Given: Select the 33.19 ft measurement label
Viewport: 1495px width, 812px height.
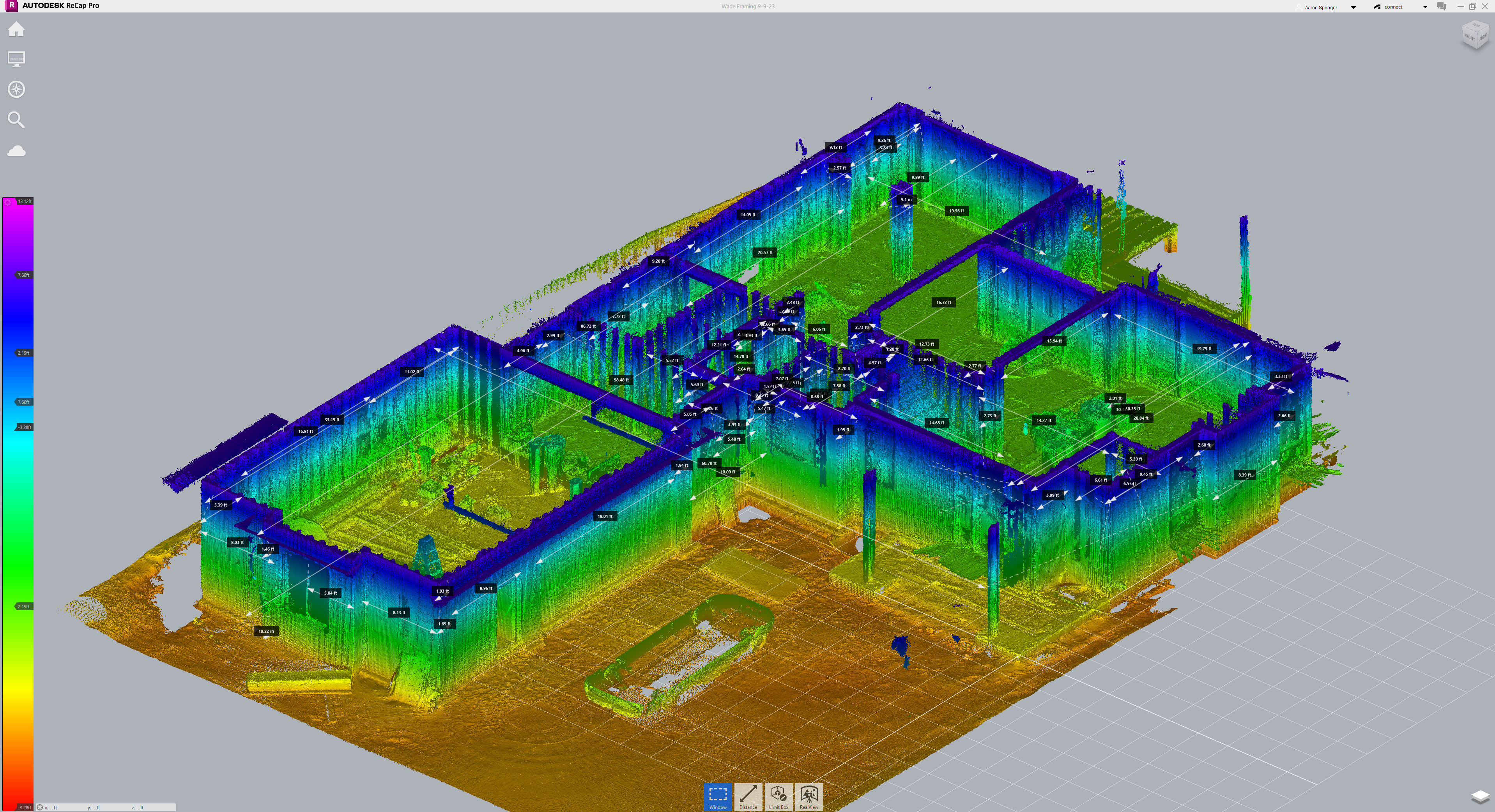Looking at the screenshot, I should click(x=332, y=419).
